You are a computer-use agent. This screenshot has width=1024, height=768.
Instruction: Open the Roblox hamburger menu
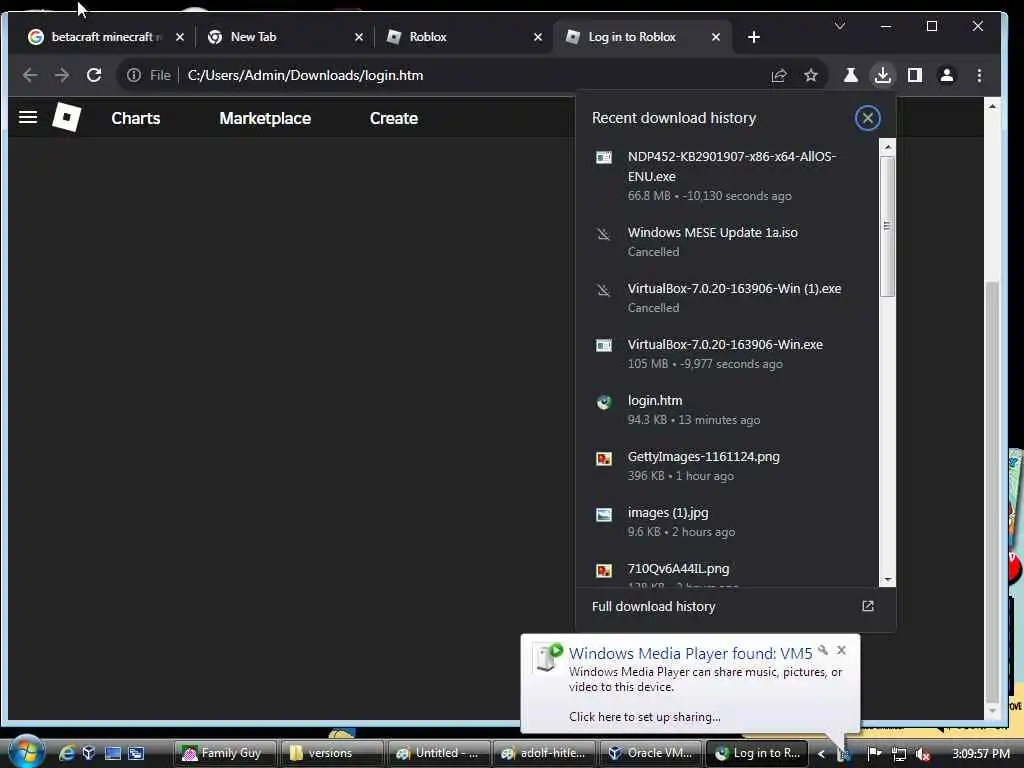click(x=27, y=118)
